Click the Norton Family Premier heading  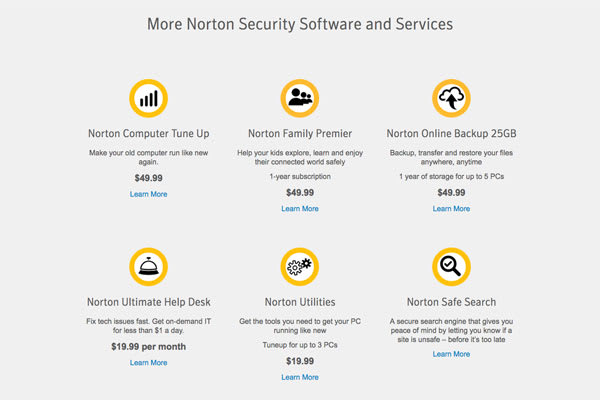pyautogui.click(x=299, y=133)
